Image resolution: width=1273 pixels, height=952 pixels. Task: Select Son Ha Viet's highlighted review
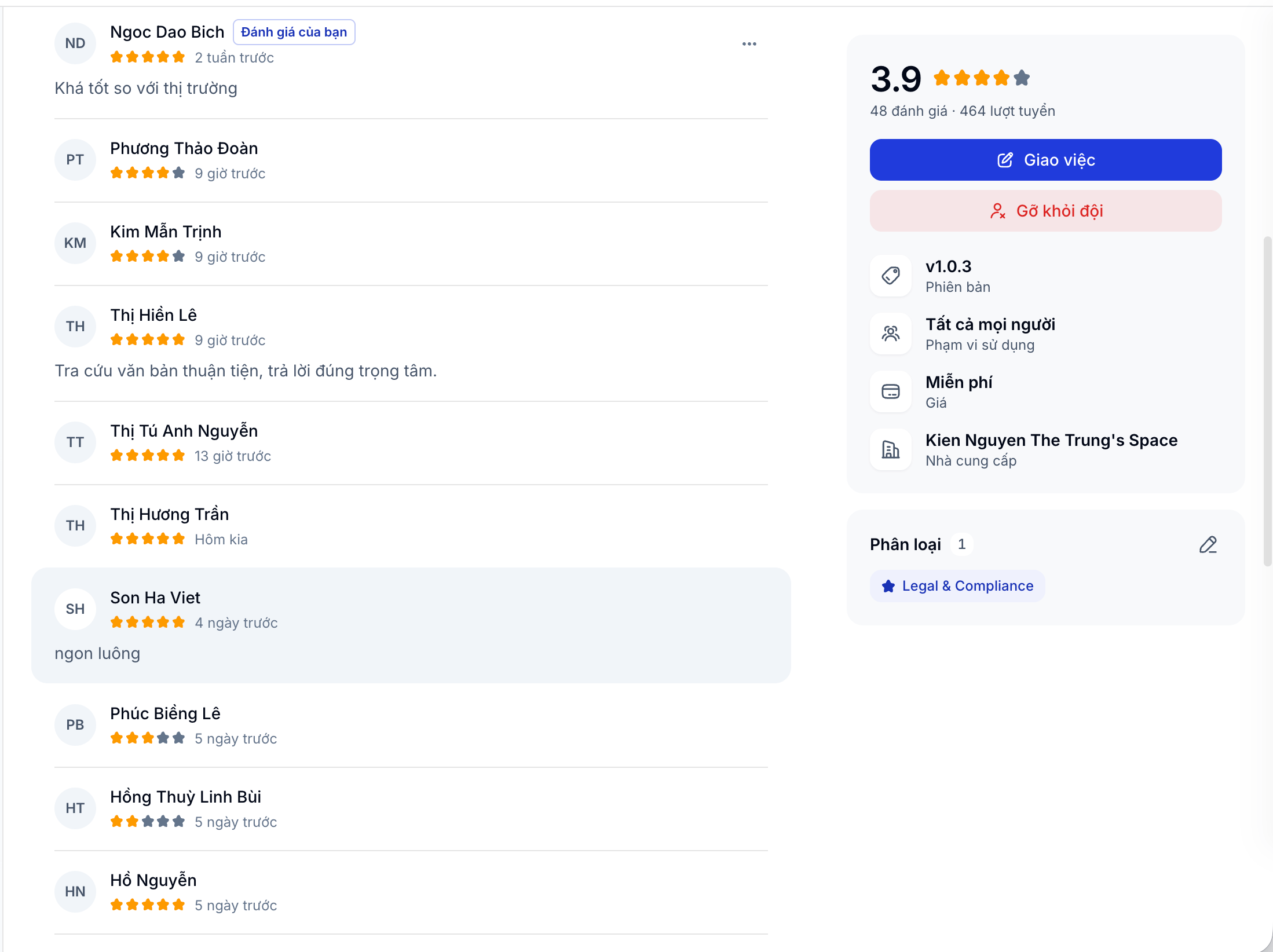[x=411, y=625]
